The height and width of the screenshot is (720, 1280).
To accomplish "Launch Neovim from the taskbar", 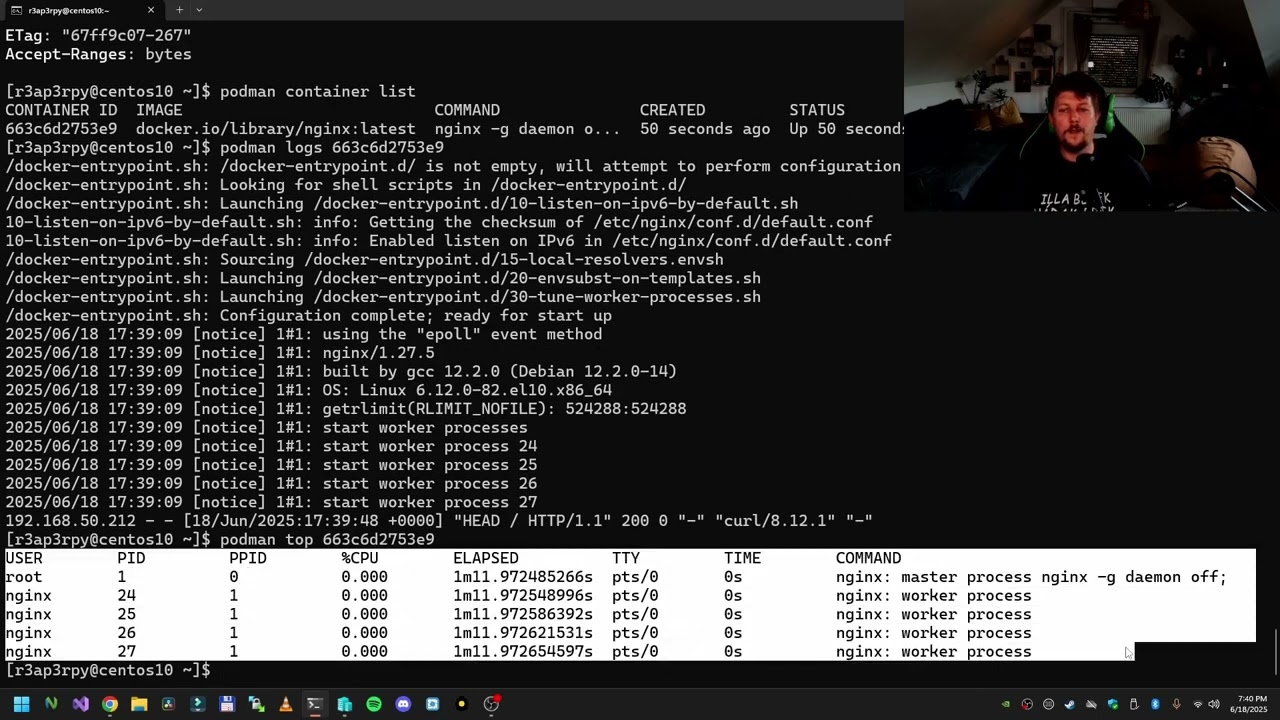I will tap(51, 704).
